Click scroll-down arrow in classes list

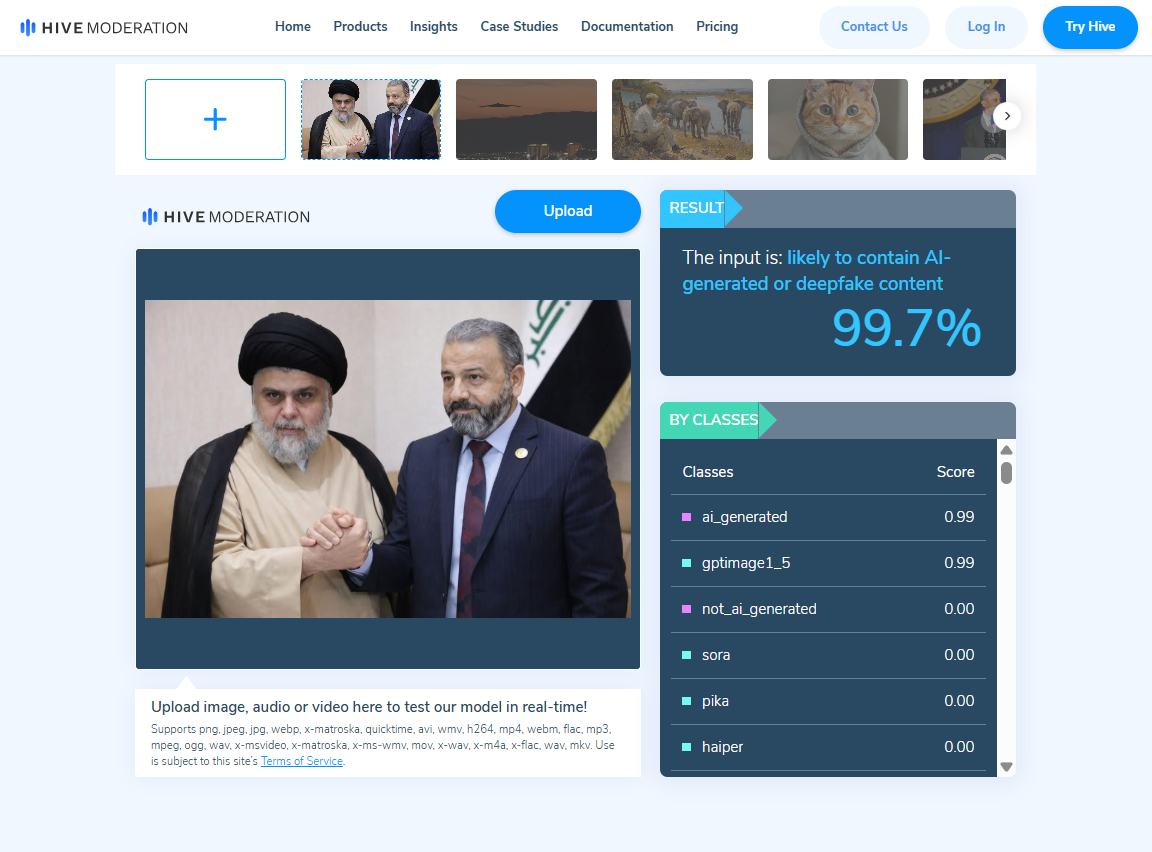1007,767
